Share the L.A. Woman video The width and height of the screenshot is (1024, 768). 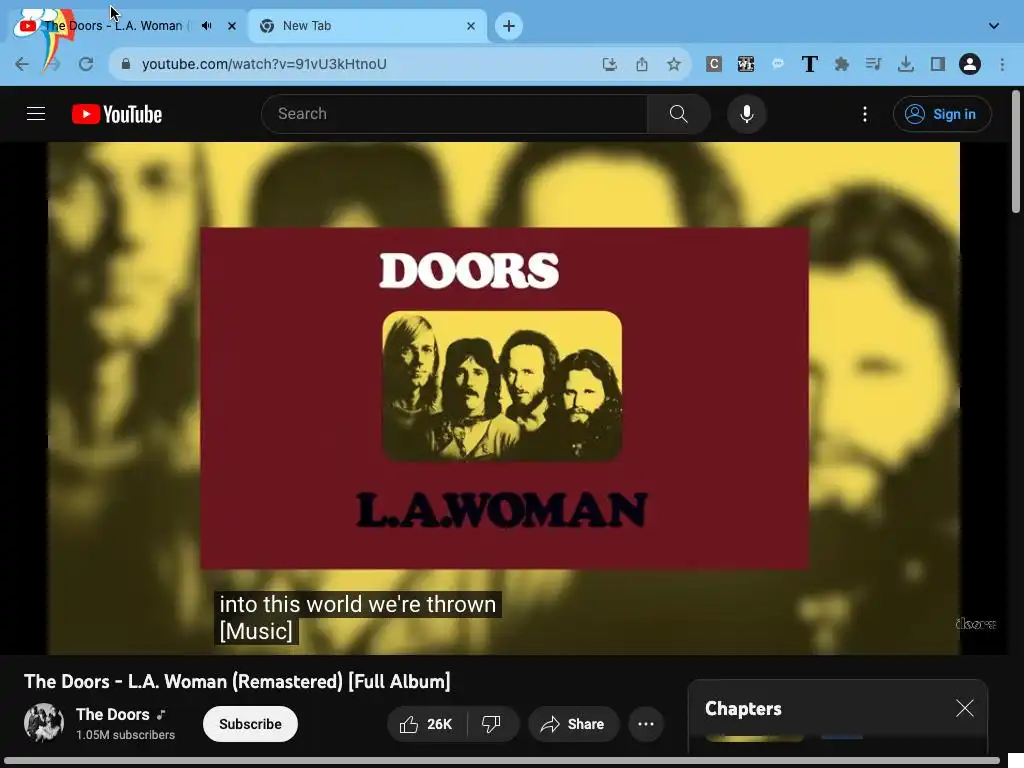click(573, 724)
